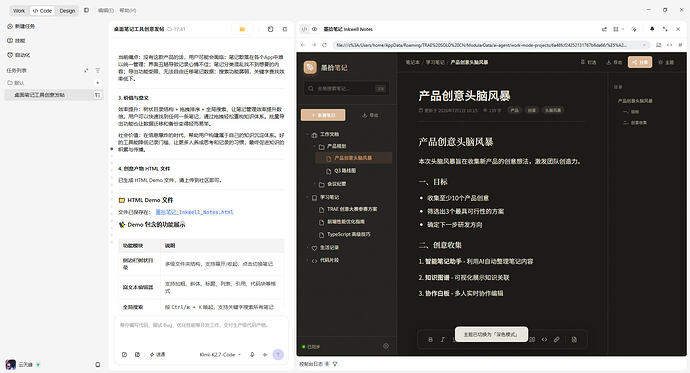The height and width of the screenshot is (373, 690).
Task: Apply italic formatting in note editor toolbar
Action: click(443, 340)
